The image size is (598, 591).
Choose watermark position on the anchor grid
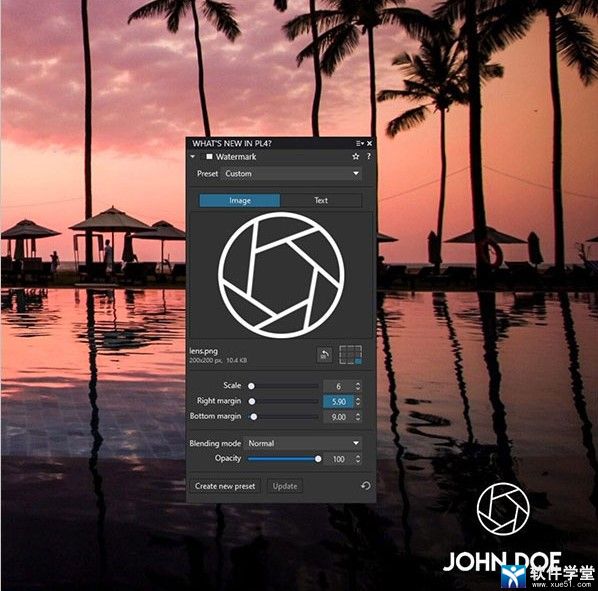[x=350, y=355]
